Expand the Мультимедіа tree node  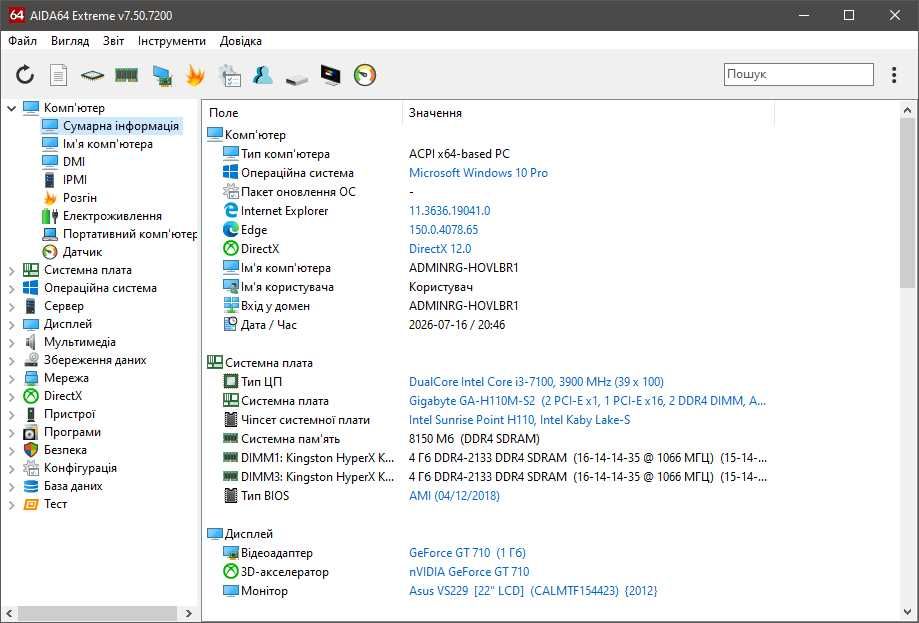click(x=11, y=343)
